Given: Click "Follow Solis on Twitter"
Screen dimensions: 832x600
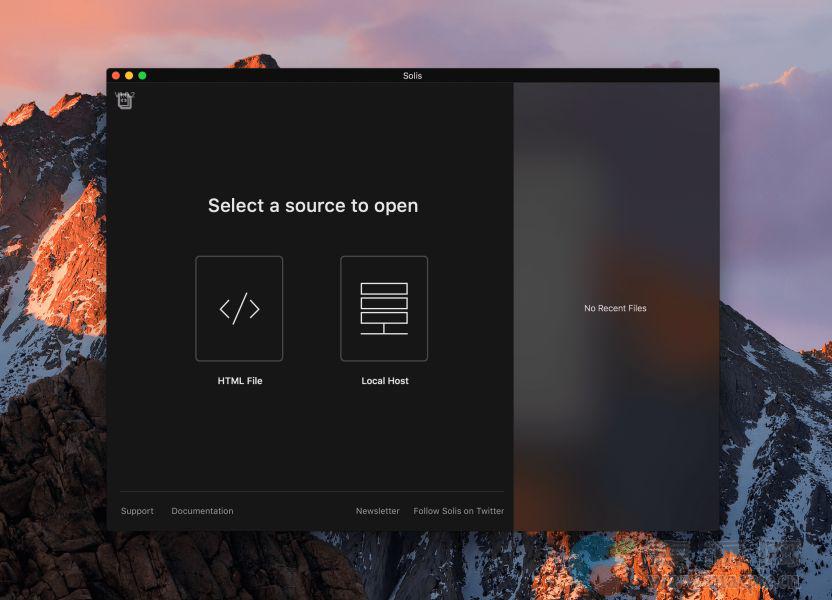Looking at the screenshot, I should 458,511.
